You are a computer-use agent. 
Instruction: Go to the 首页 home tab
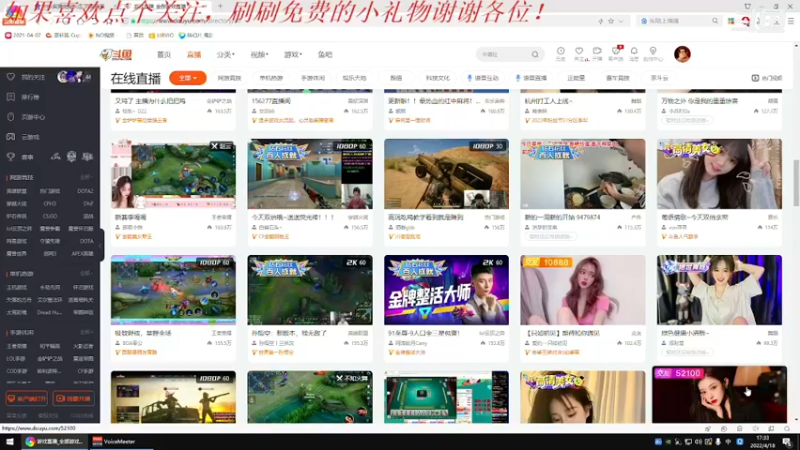tap(164, 55)
